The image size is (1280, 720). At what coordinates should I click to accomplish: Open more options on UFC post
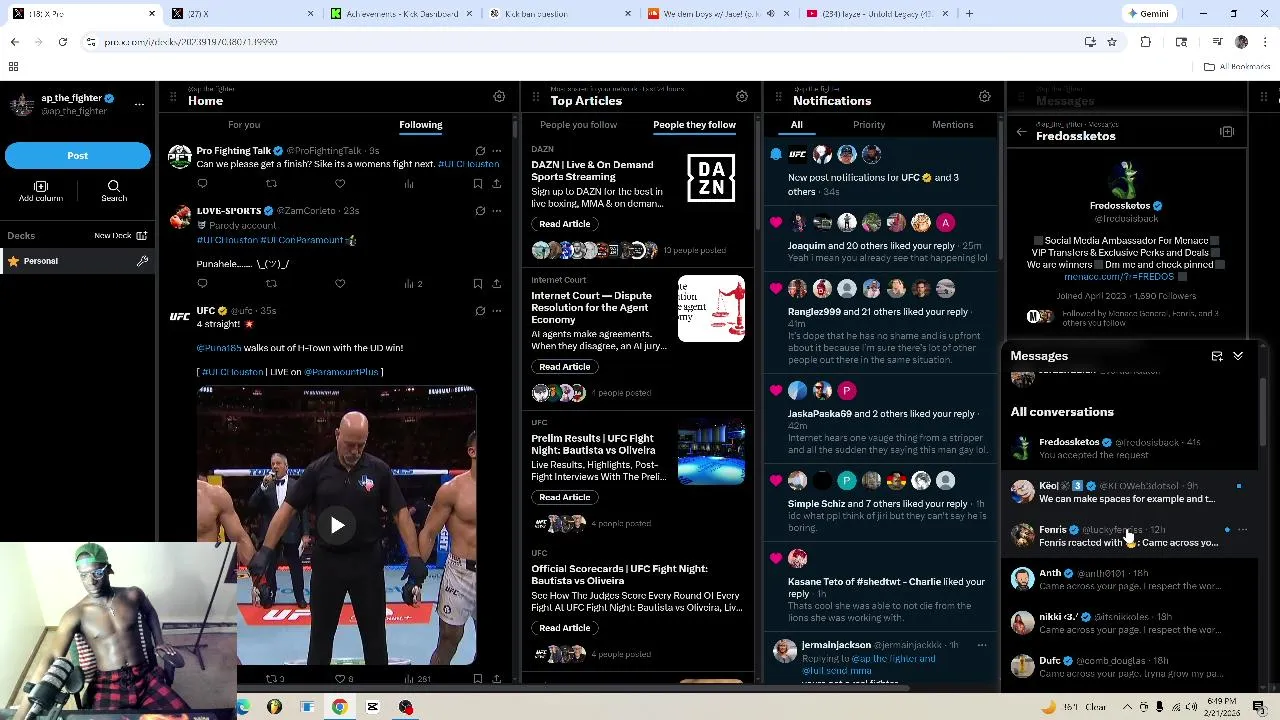point(497,311)
